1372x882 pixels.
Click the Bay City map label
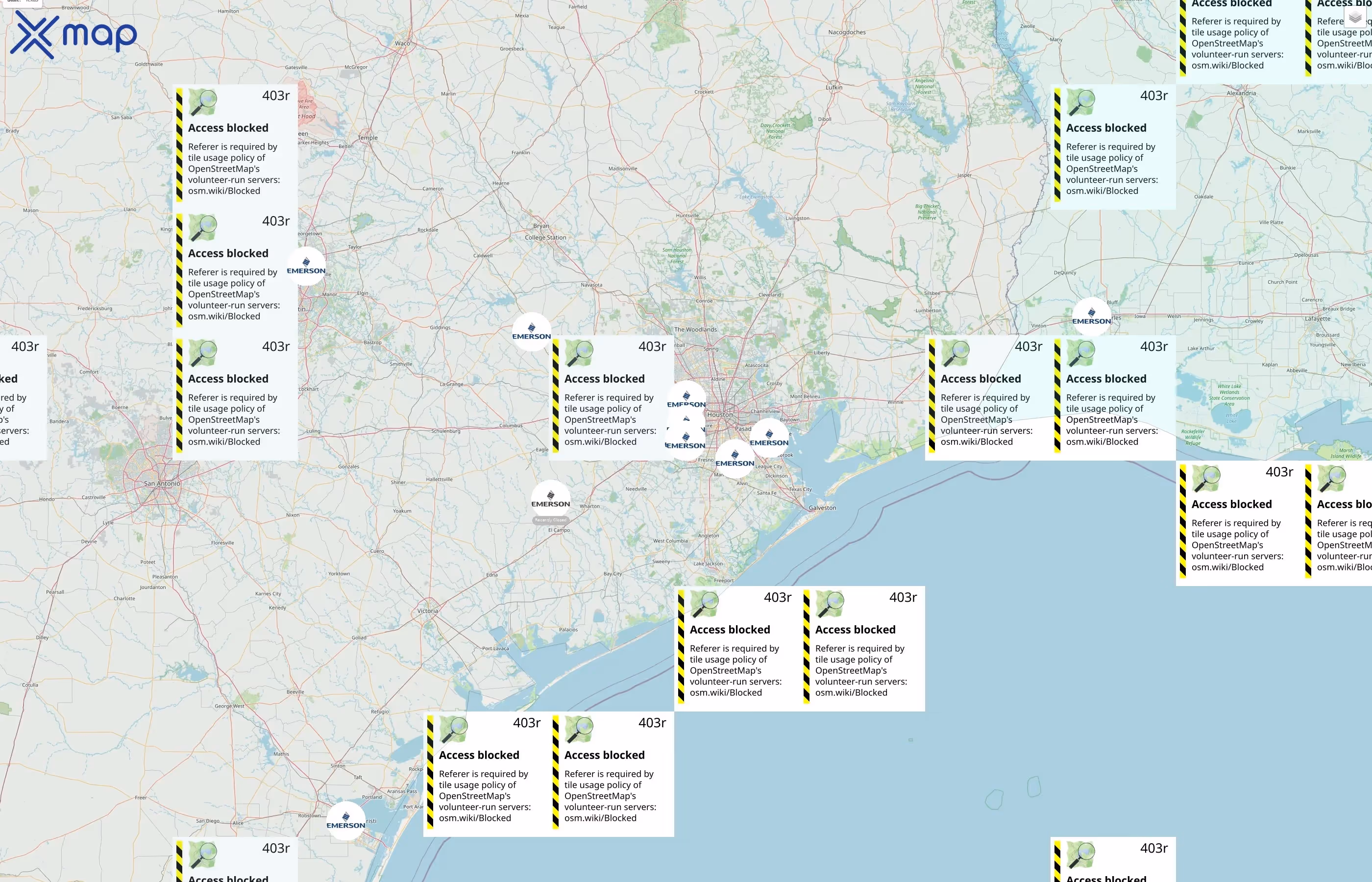click(x=612, y=573)
